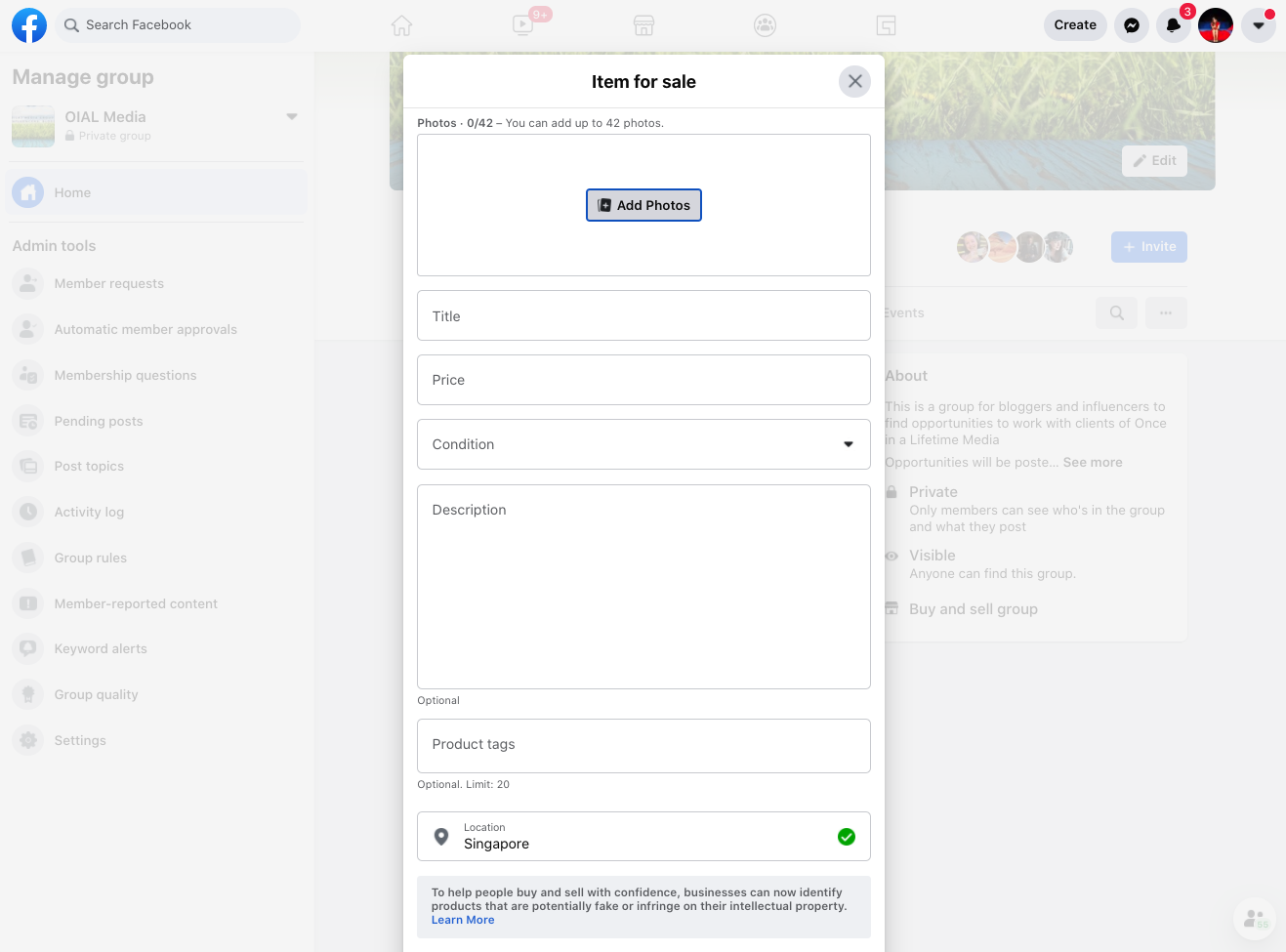Open Pending posts
Viewport: 1286px width, 952px height.
(156, 421)
